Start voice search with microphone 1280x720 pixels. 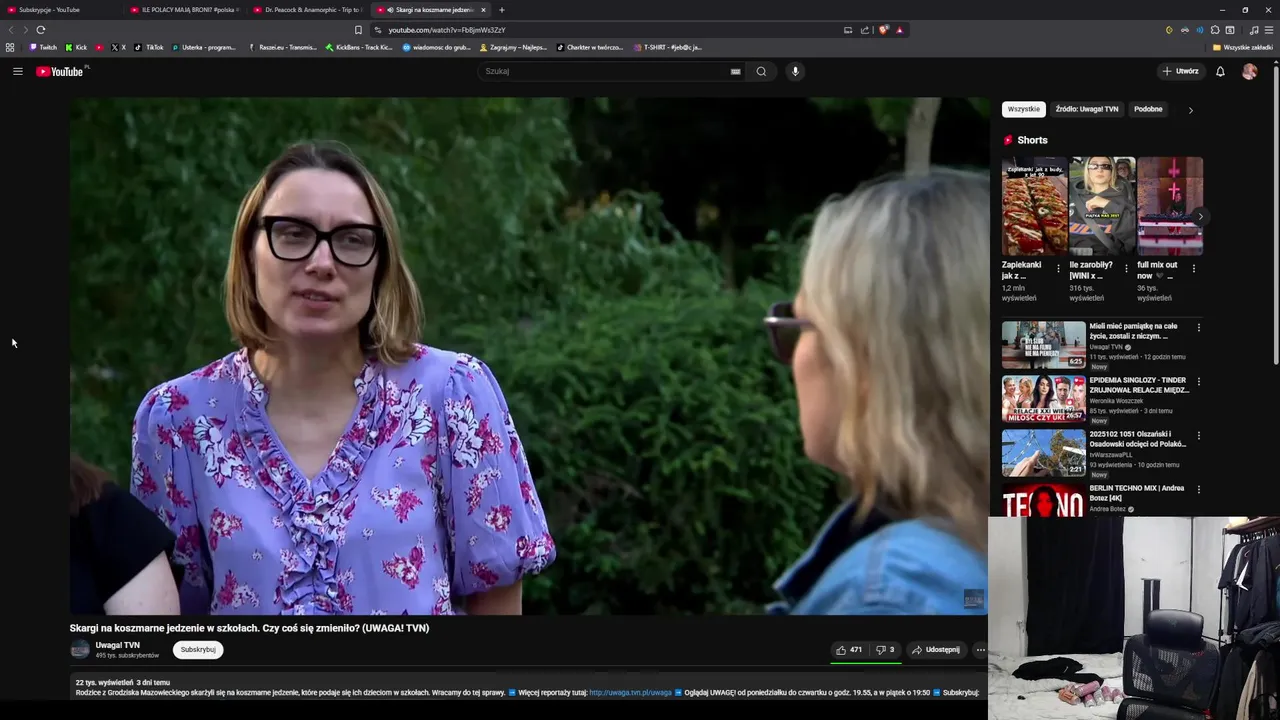pyautogui.click(x=795, y=71)
